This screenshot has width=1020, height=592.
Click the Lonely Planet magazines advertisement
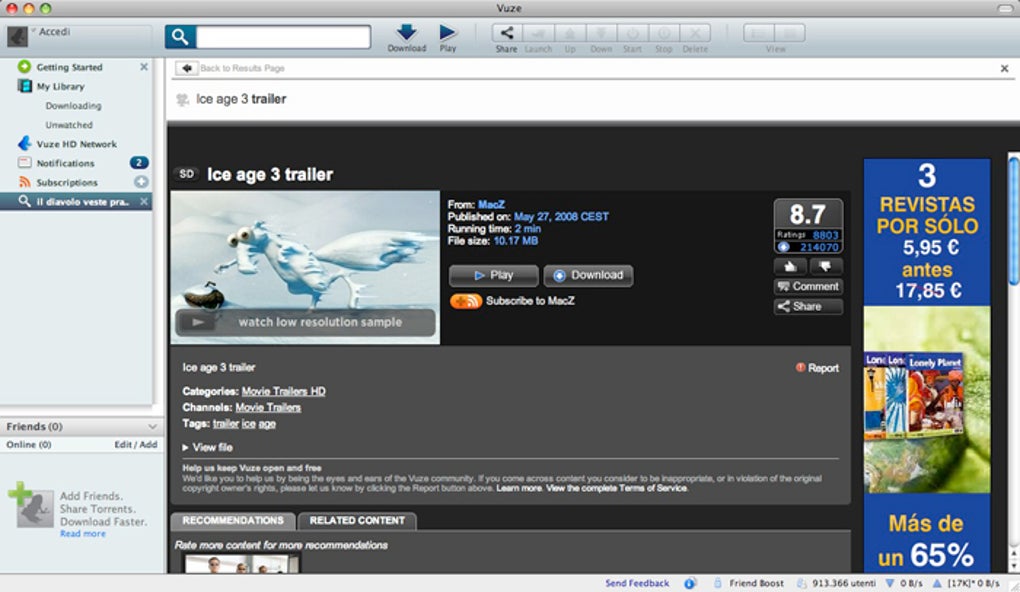(927, 366)
